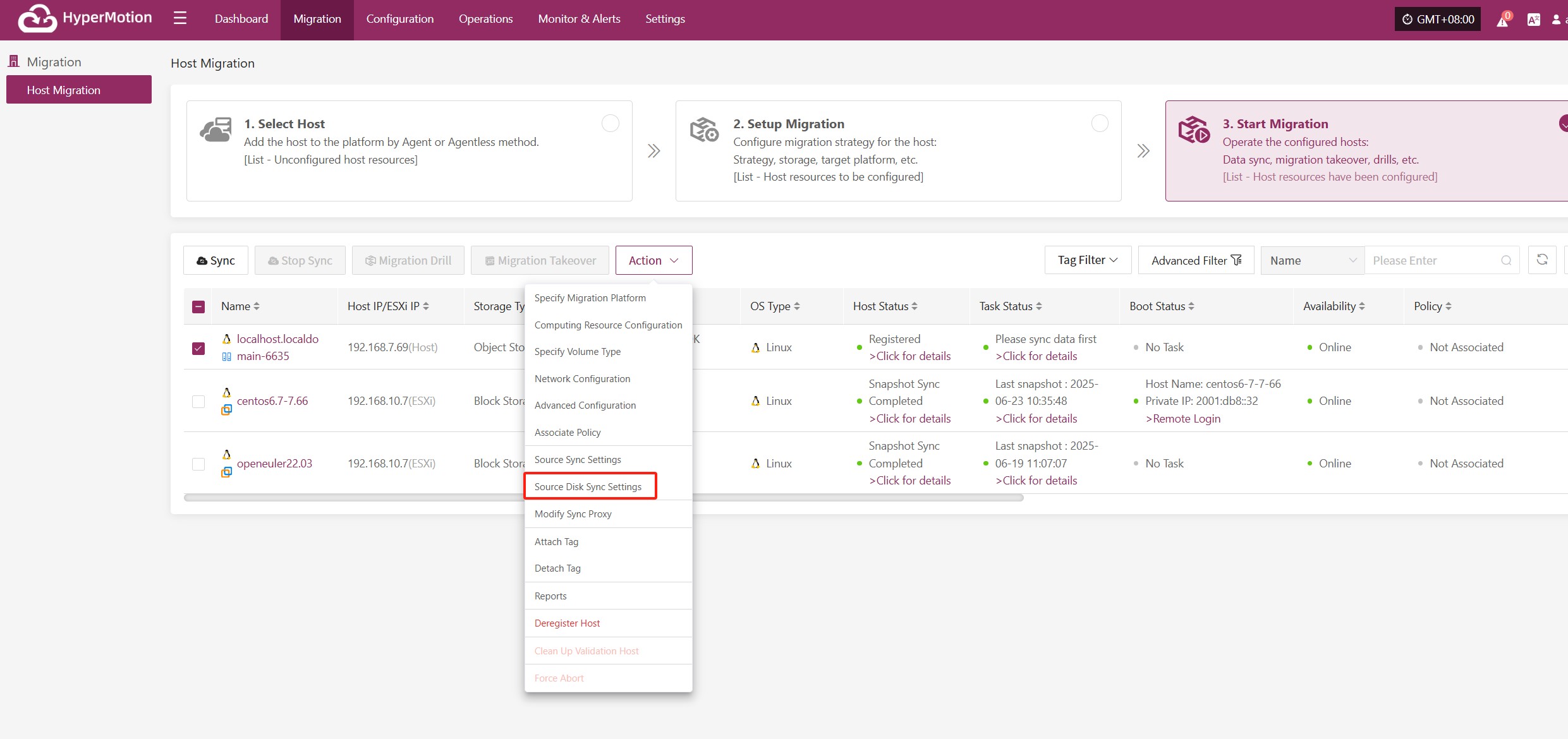The image size is (1568, 739).
Task: Click the Linux penguin icon for centos6.7-7.66 OS type
Action: pos(756,401)
